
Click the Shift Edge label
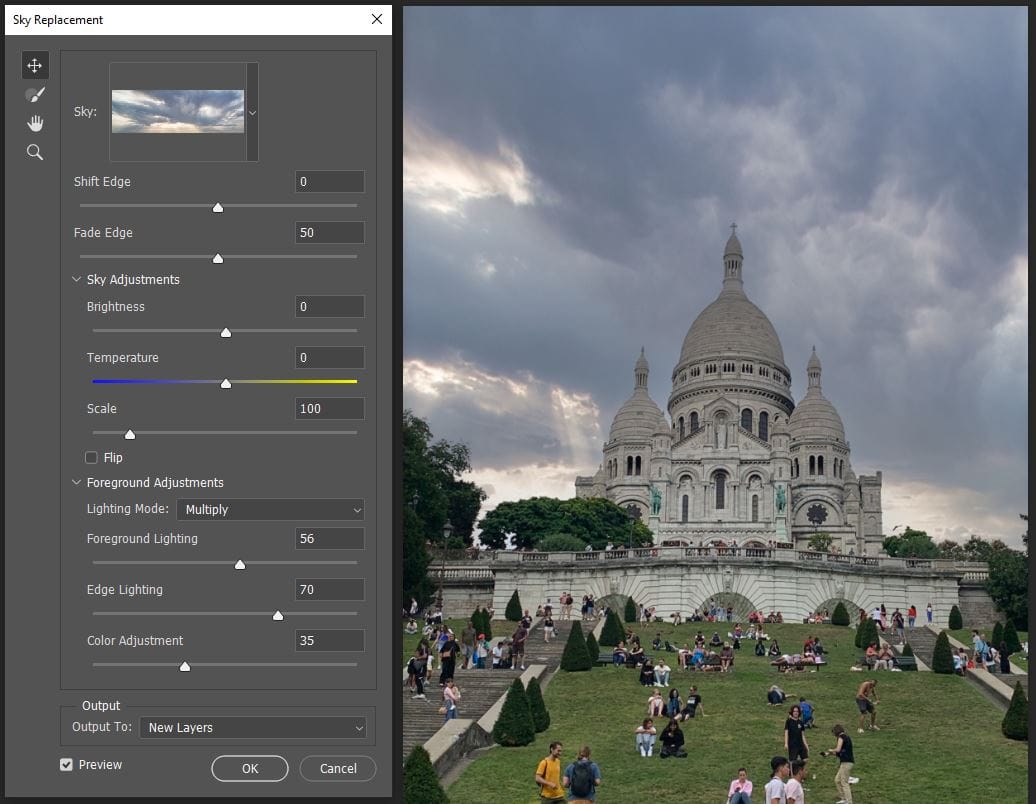[102, 182]
